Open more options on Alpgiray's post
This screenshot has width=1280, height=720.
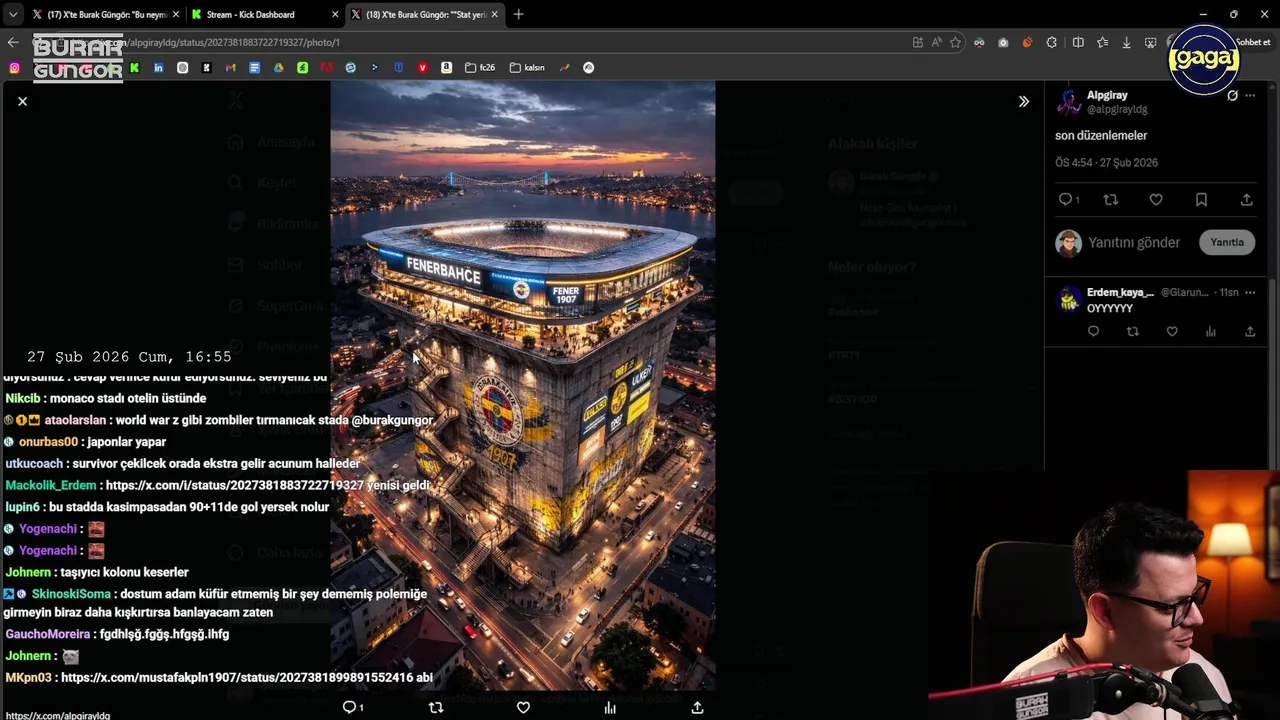(x=1250, y=96)
